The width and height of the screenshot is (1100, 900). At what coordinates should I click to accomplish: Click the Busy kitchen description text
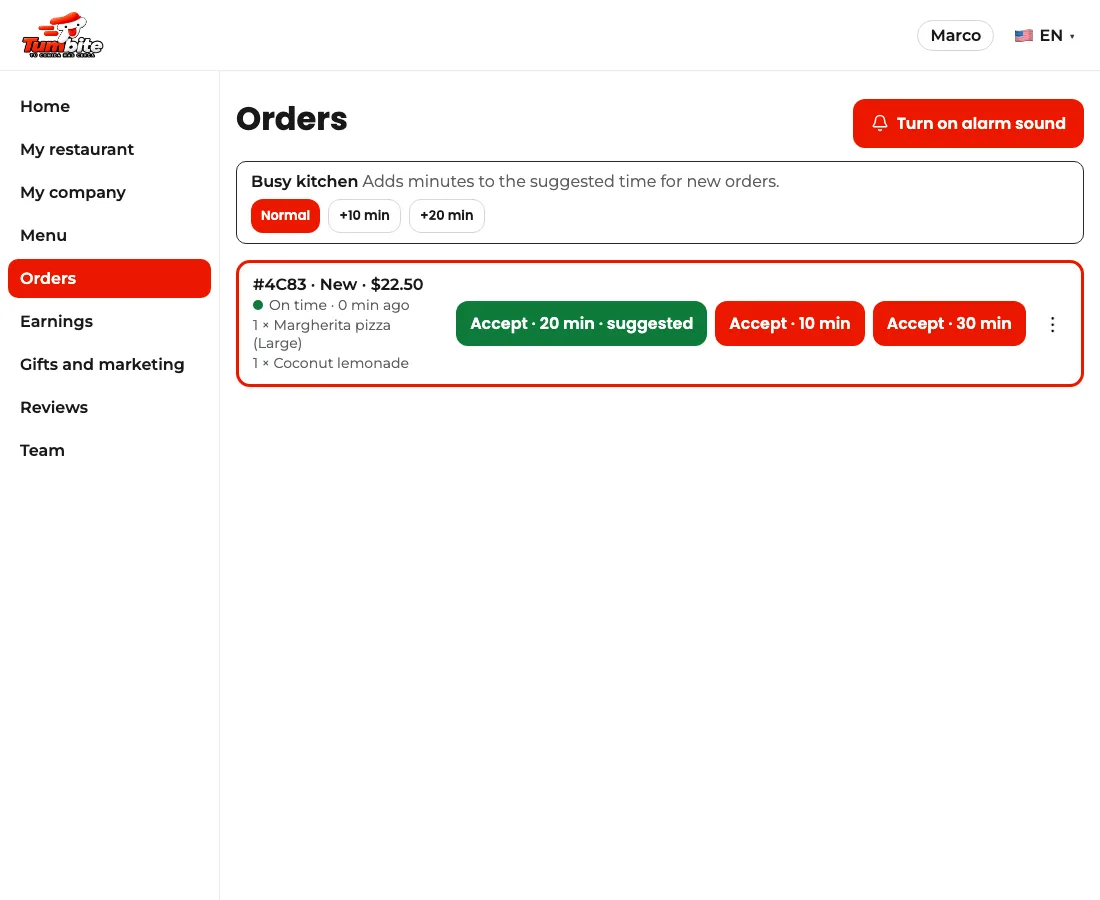571,181
